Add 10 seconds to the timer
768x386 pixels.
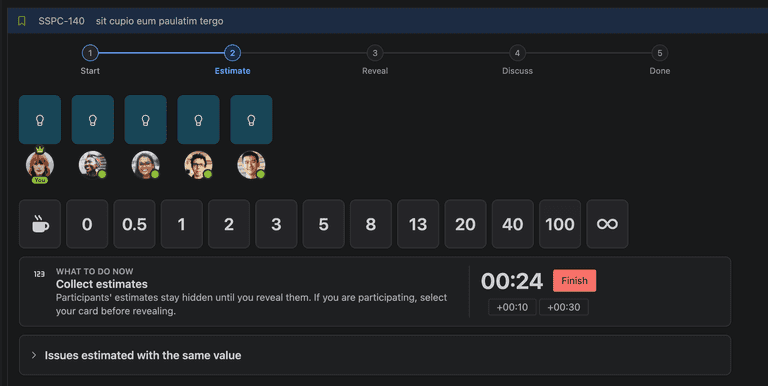point(512,307)
